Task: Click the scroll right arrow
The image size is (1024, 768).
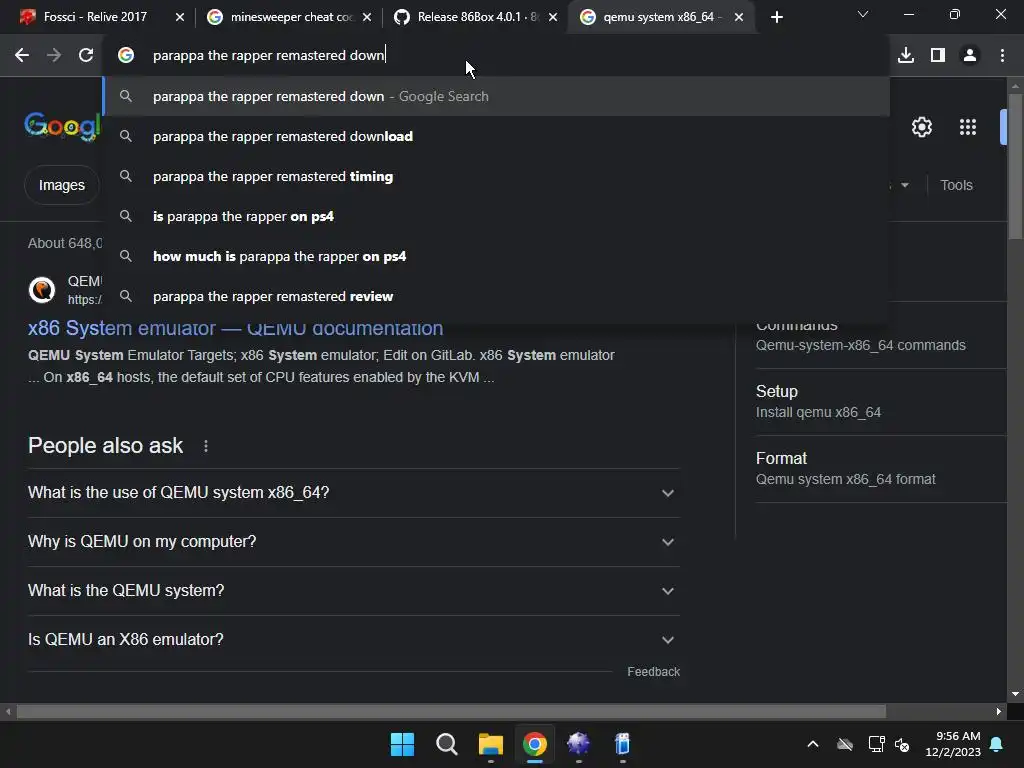Action: (999, 711)
